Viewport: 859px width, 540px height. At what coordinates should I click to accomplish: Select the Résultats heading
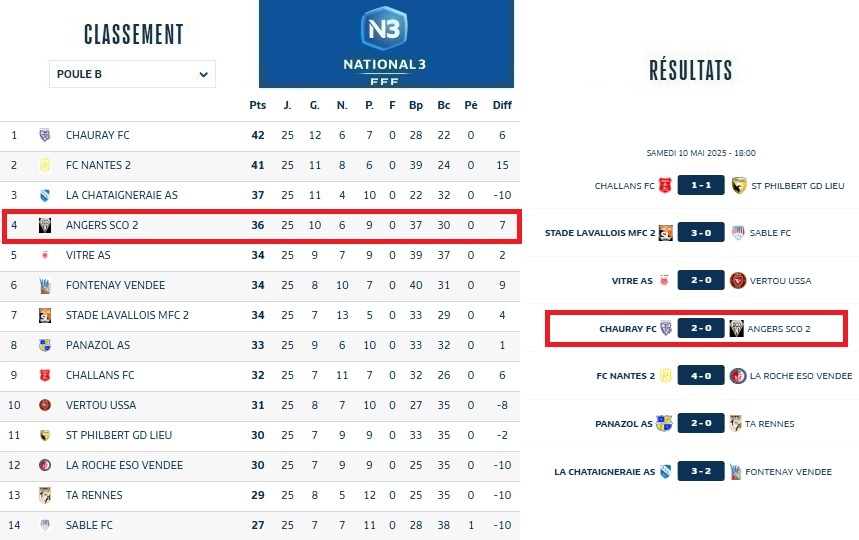pos(691,70)
